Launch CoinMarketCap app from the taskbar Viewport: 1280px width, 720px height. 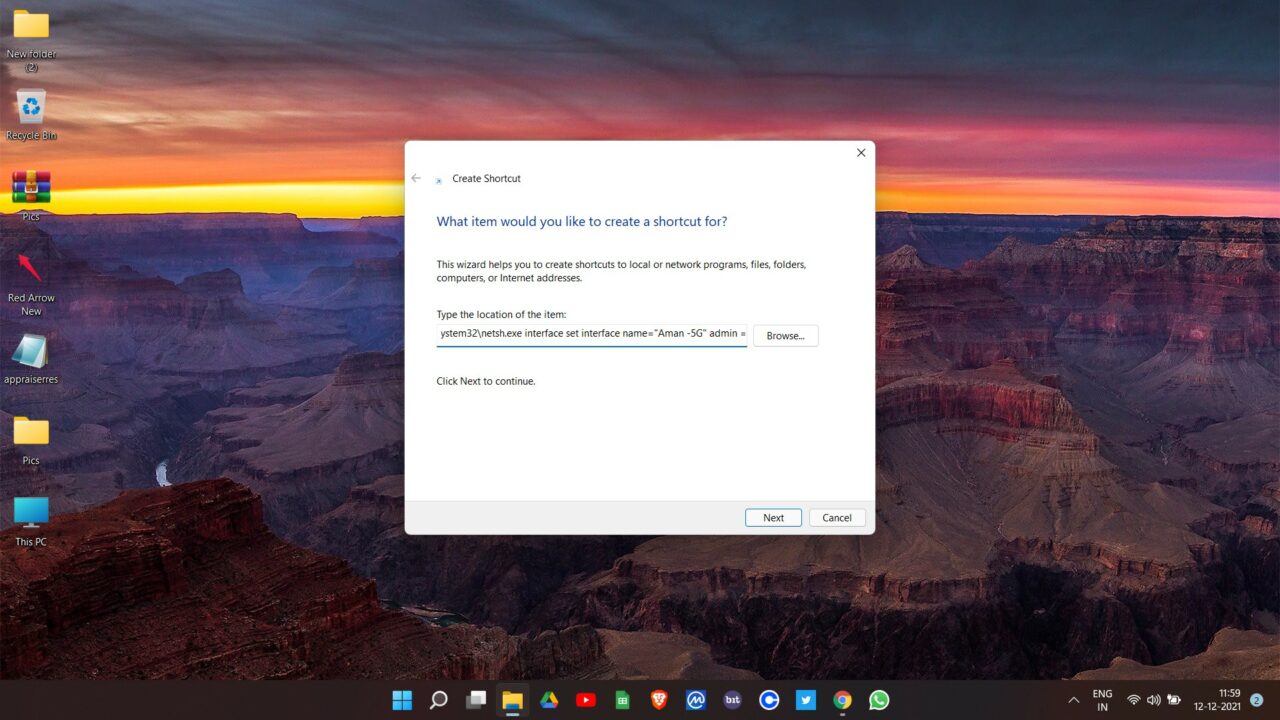pos(696,700)
